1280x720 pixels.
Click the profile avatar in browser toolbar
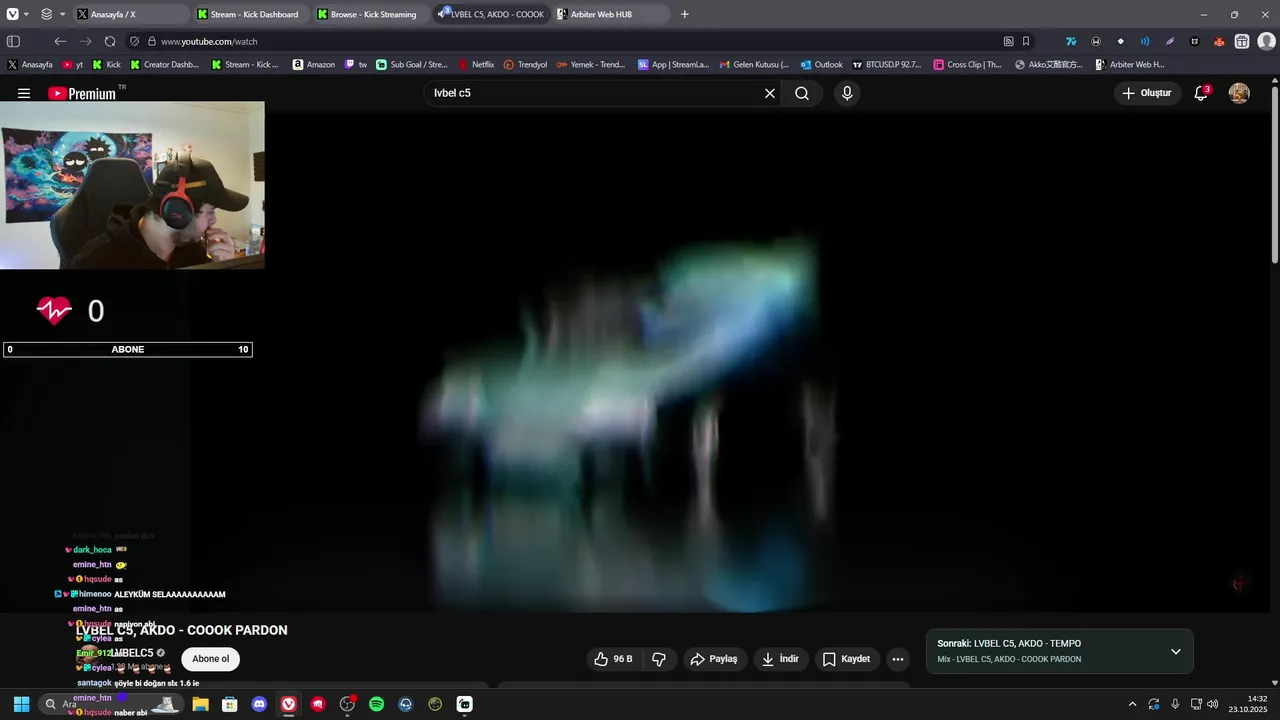point(1266,41)
